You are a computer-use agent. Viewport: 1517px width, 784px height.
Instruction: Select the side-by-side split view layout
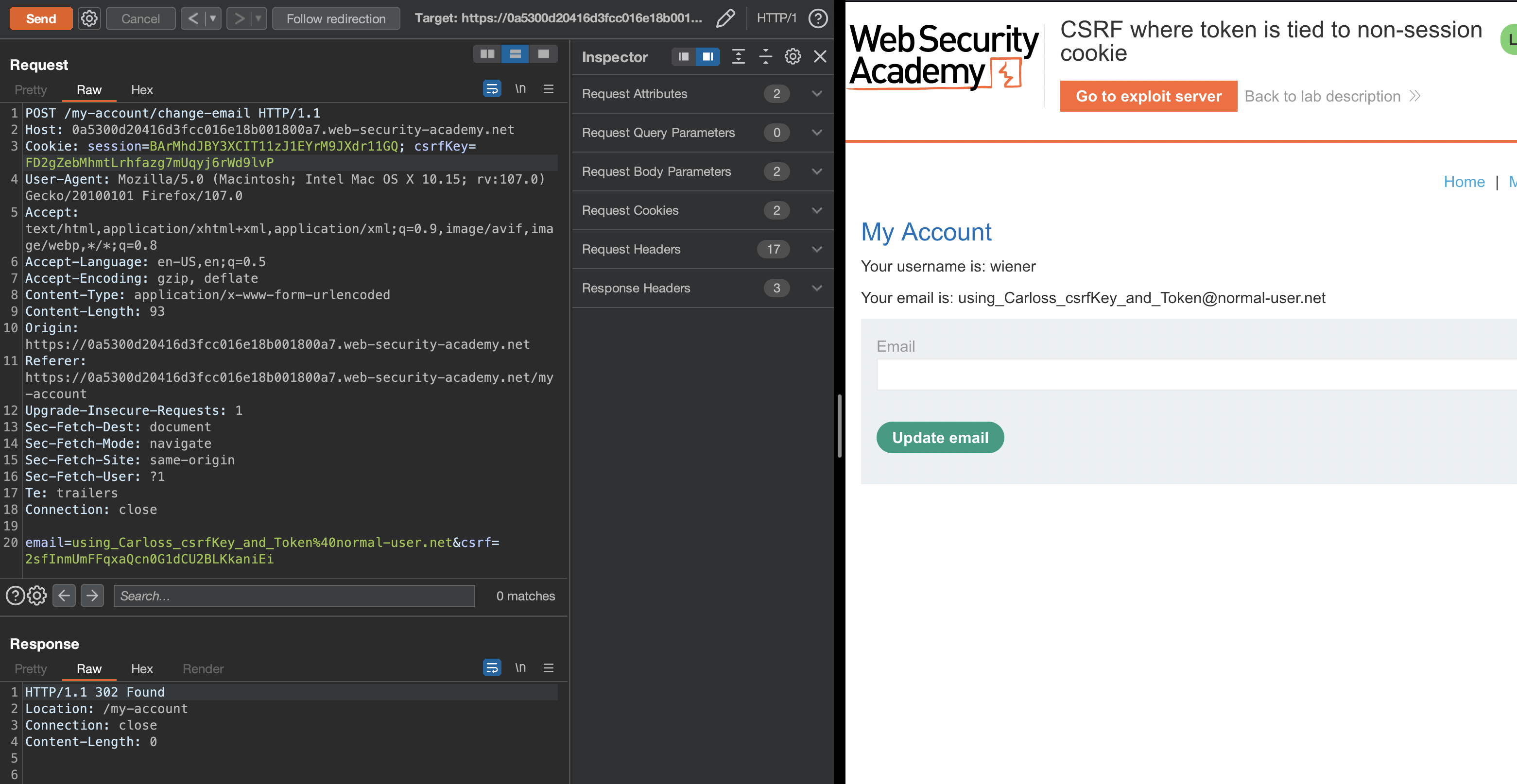pos(487,54)
